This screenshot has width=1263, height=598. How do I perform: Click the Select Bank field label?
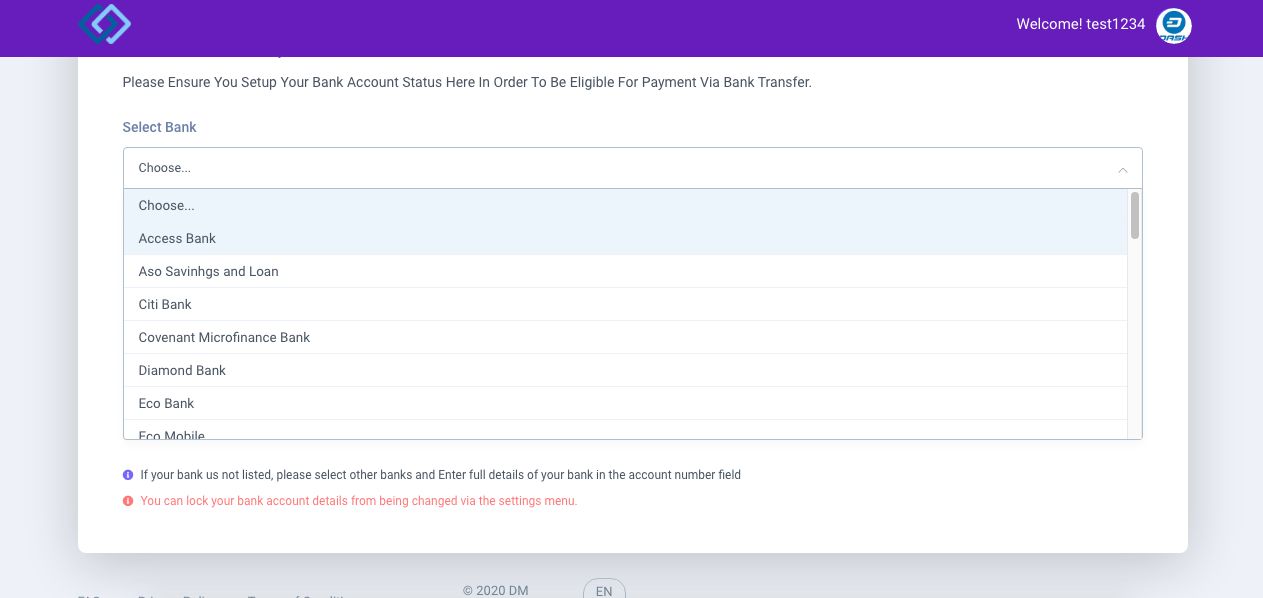[159, 127]
